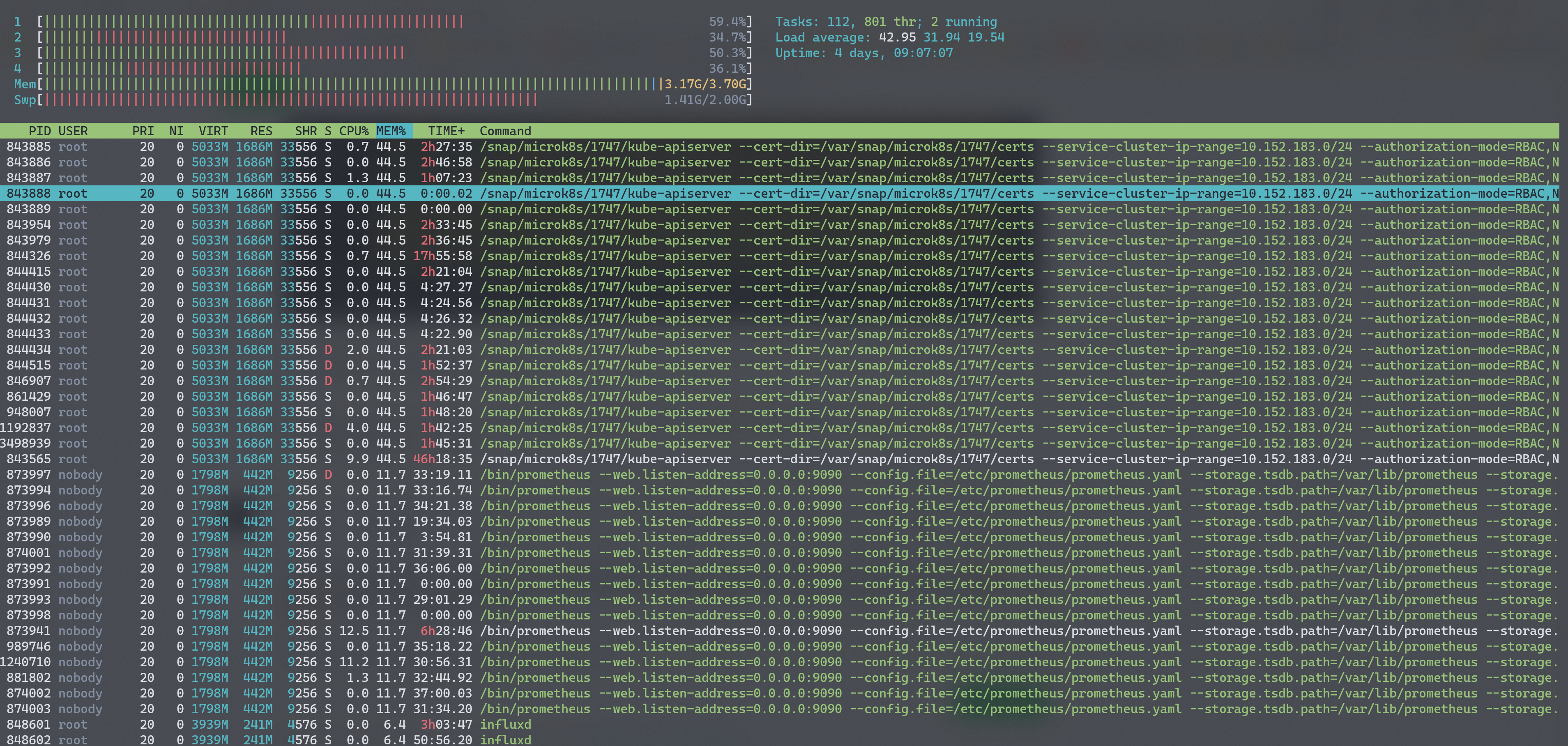Click the NI column header
Image resolution: width=1568 pixels, height=746 pixels.
click(x=177, y=131)
